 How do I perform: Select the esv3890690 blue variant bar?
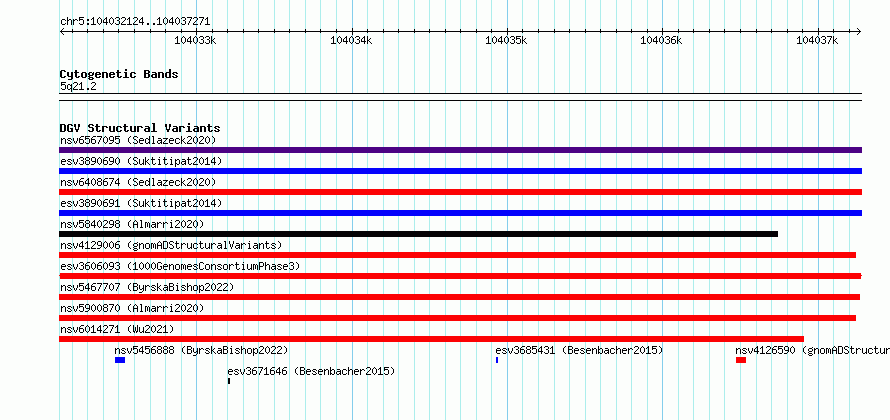point(460,171)
